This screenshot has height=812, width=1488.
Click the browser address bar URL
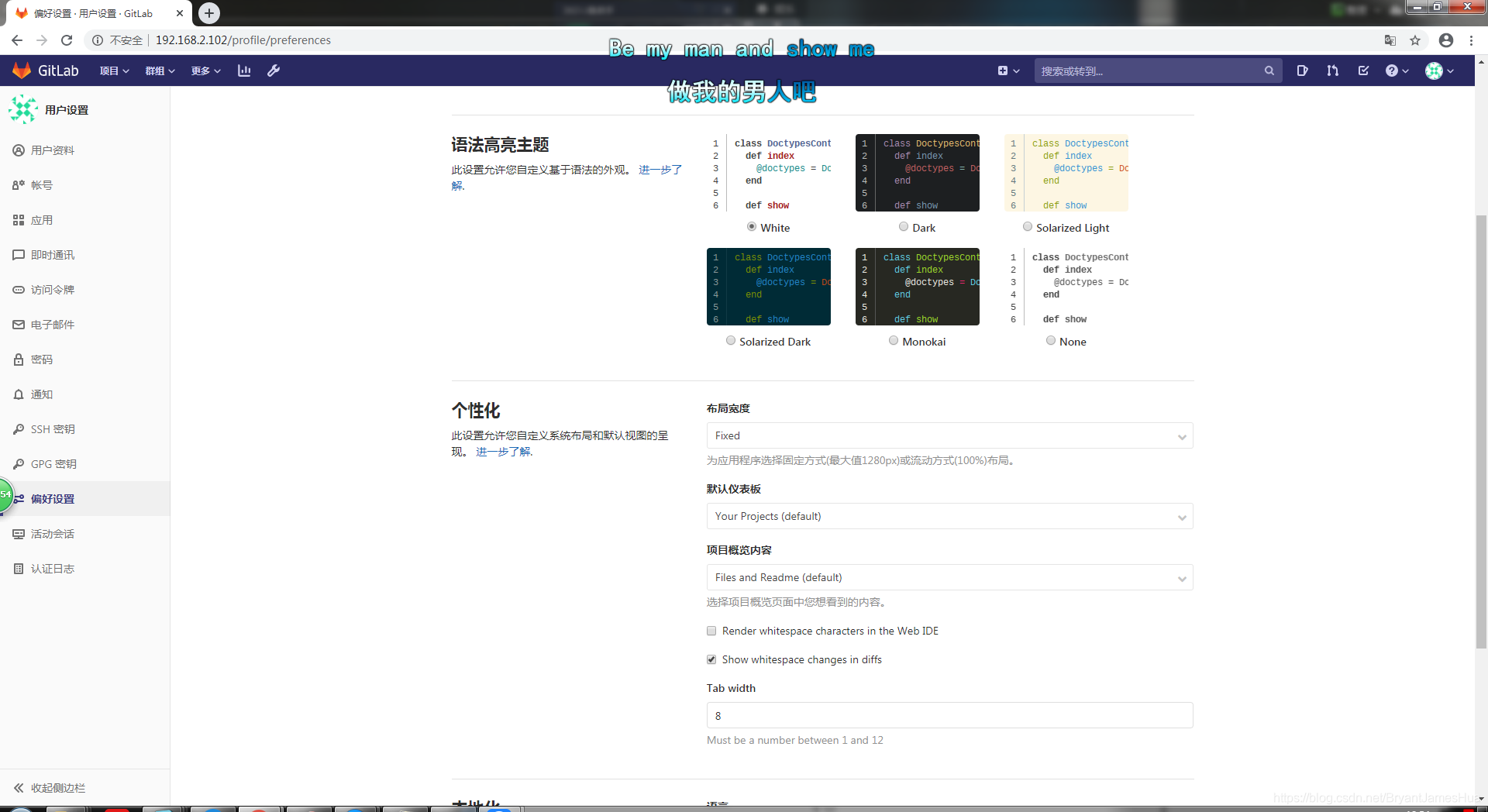click(x=243, y=40)
